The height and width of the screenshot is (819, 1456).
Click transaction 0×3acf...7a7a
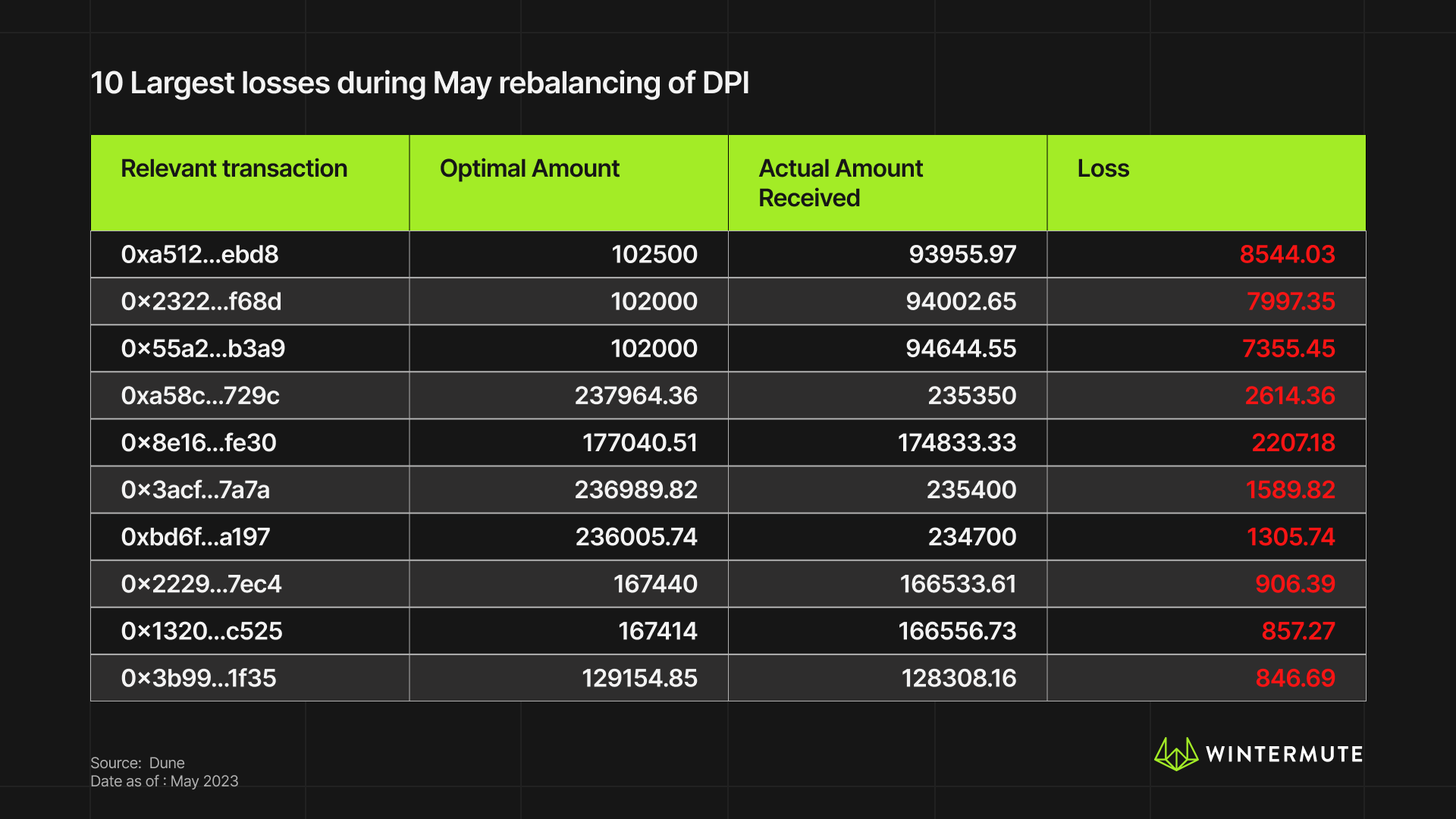click(195, 489)
